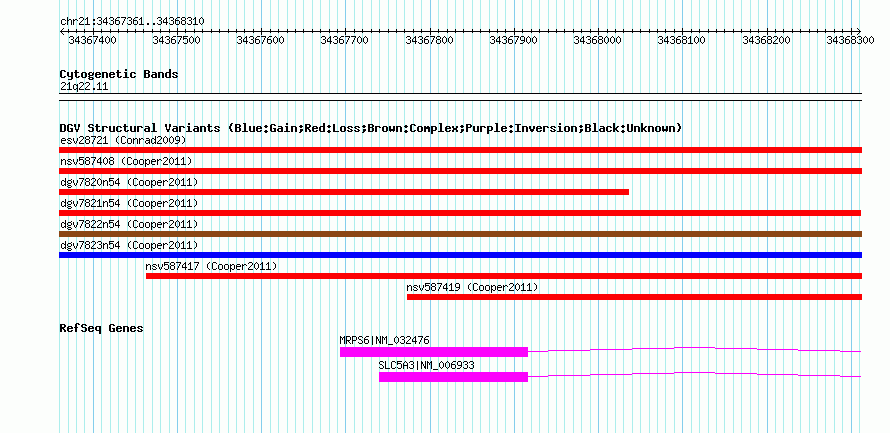Screen dimensions: 890x433
Task: Click the MRPS6|NM_032476 gene label
Action: click(x=385, y=340)
